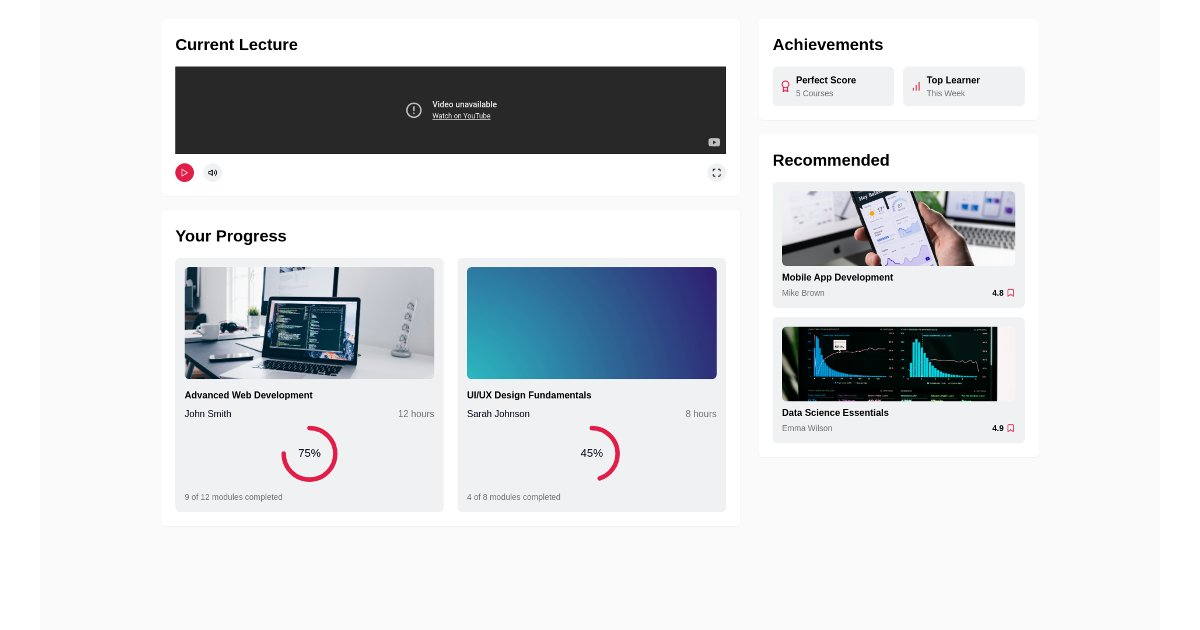The image size is (1200, 630).
Task: Select the bookmark icon on Mobile App Development
Action: (1010, 292)
